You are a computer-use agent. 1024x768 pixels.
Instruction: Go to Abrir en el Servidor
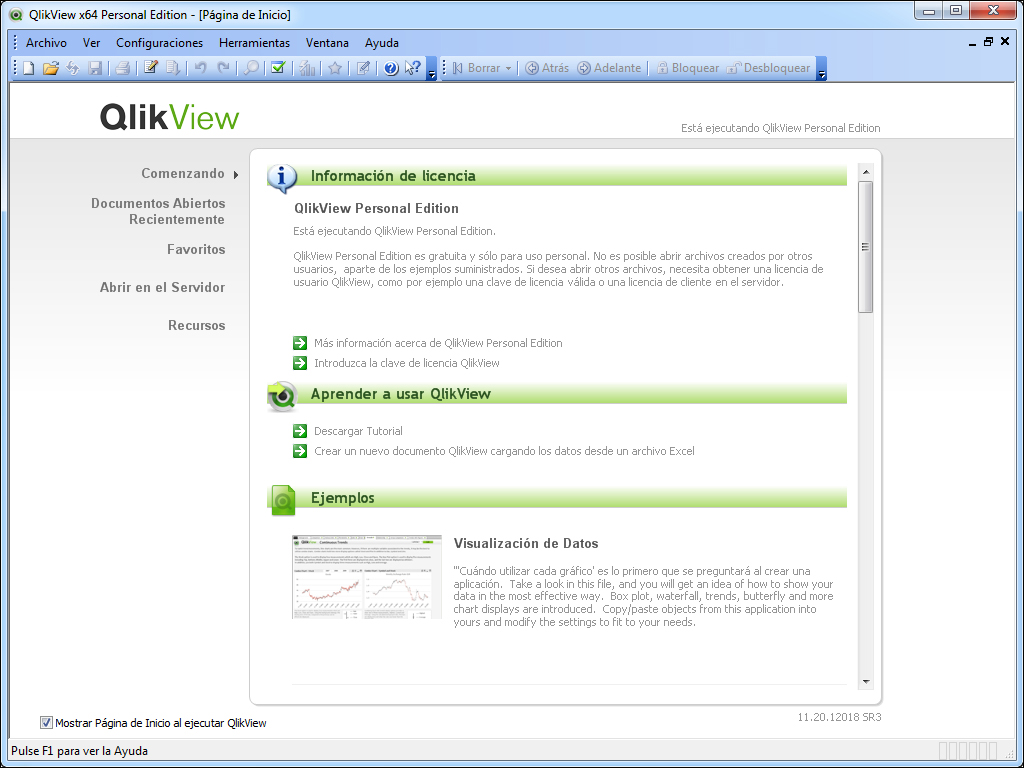click(x=163, y=287)
